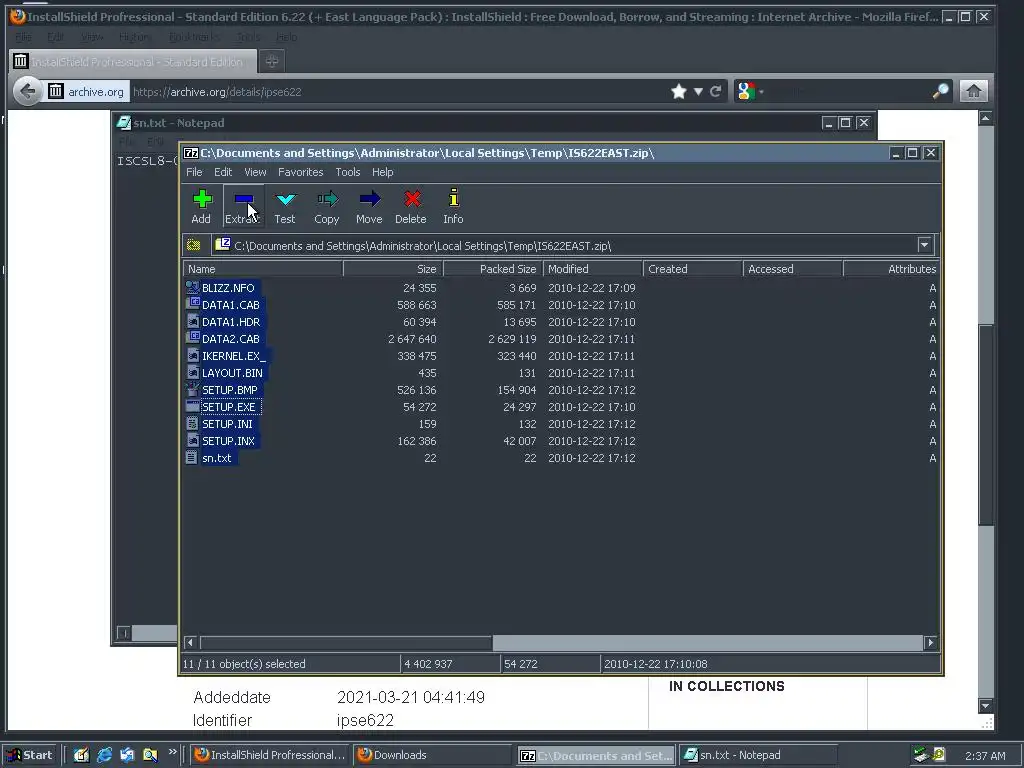Click the Extract toolbar button
Viewport: 1024px width, 768px height.
(x=243, y=206)
